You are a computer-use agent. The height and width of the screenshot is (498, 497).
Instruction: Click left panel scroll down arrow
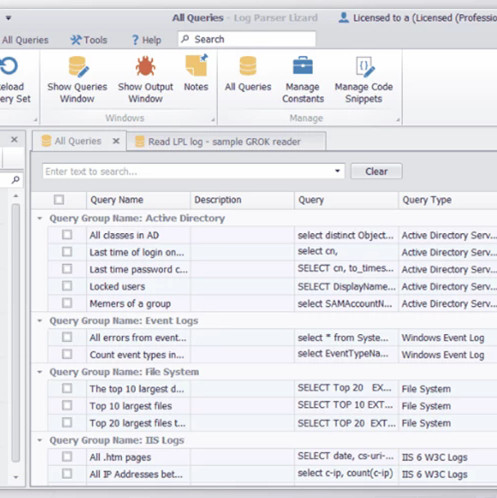click(x=15, y=477)
